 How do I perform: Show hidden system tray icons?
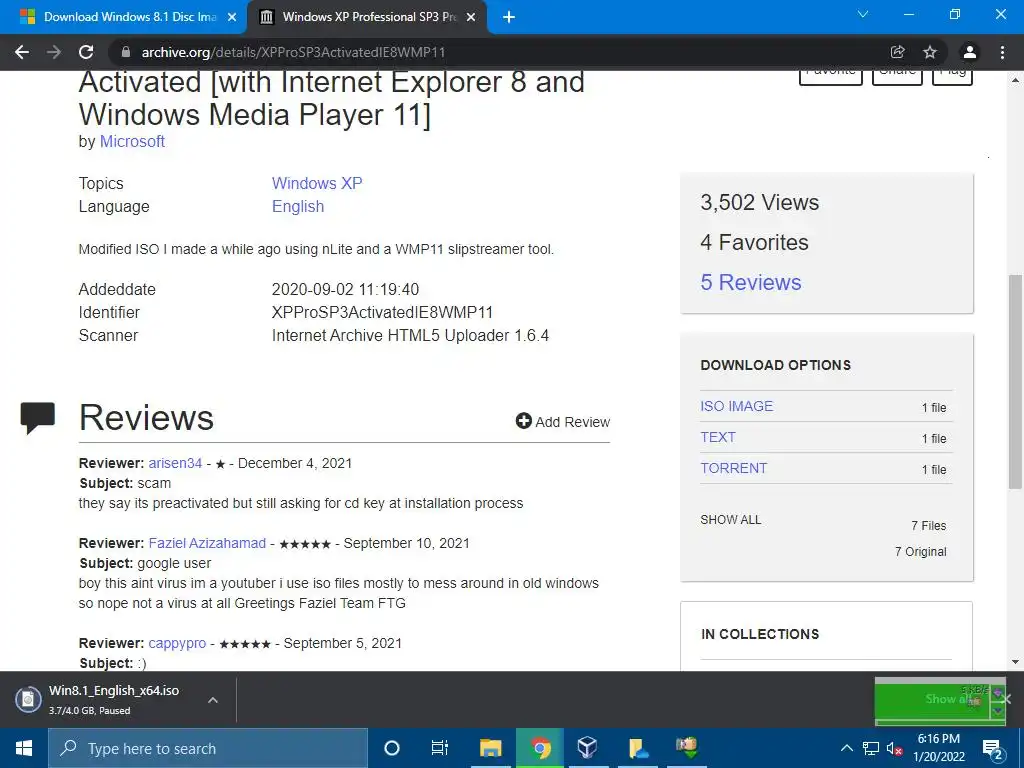(x=846, y=748)
